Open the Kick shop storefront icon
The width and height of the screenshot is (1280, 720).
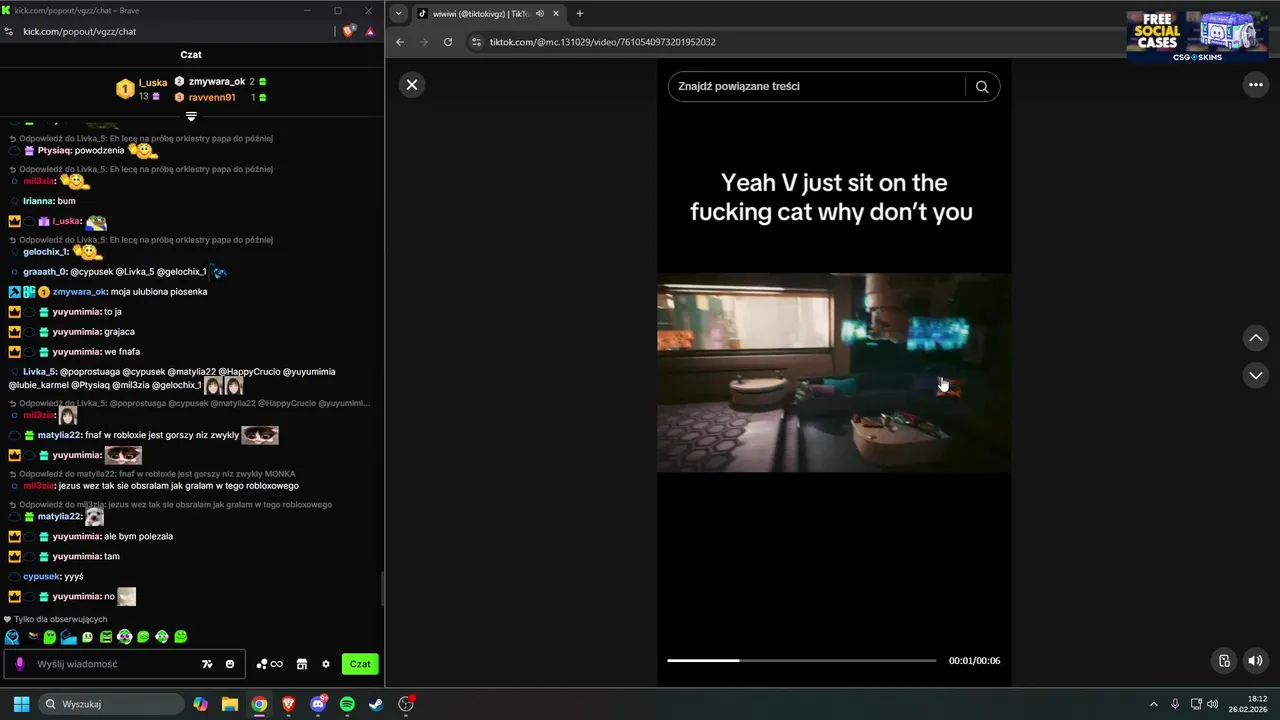(x=301, y=664)
